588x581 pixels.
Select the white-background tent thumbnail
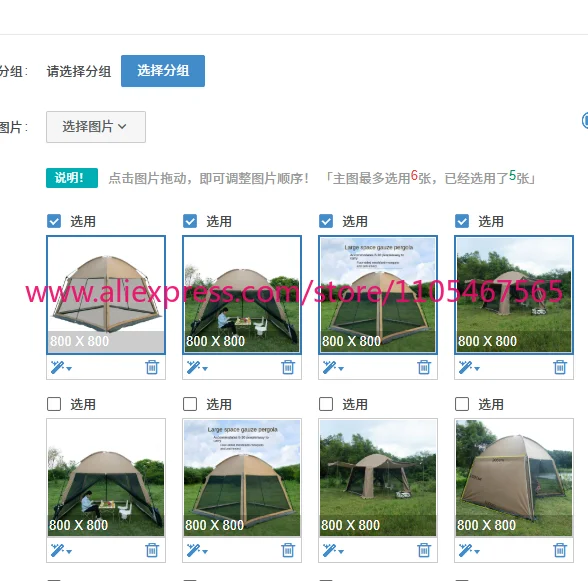106,295
